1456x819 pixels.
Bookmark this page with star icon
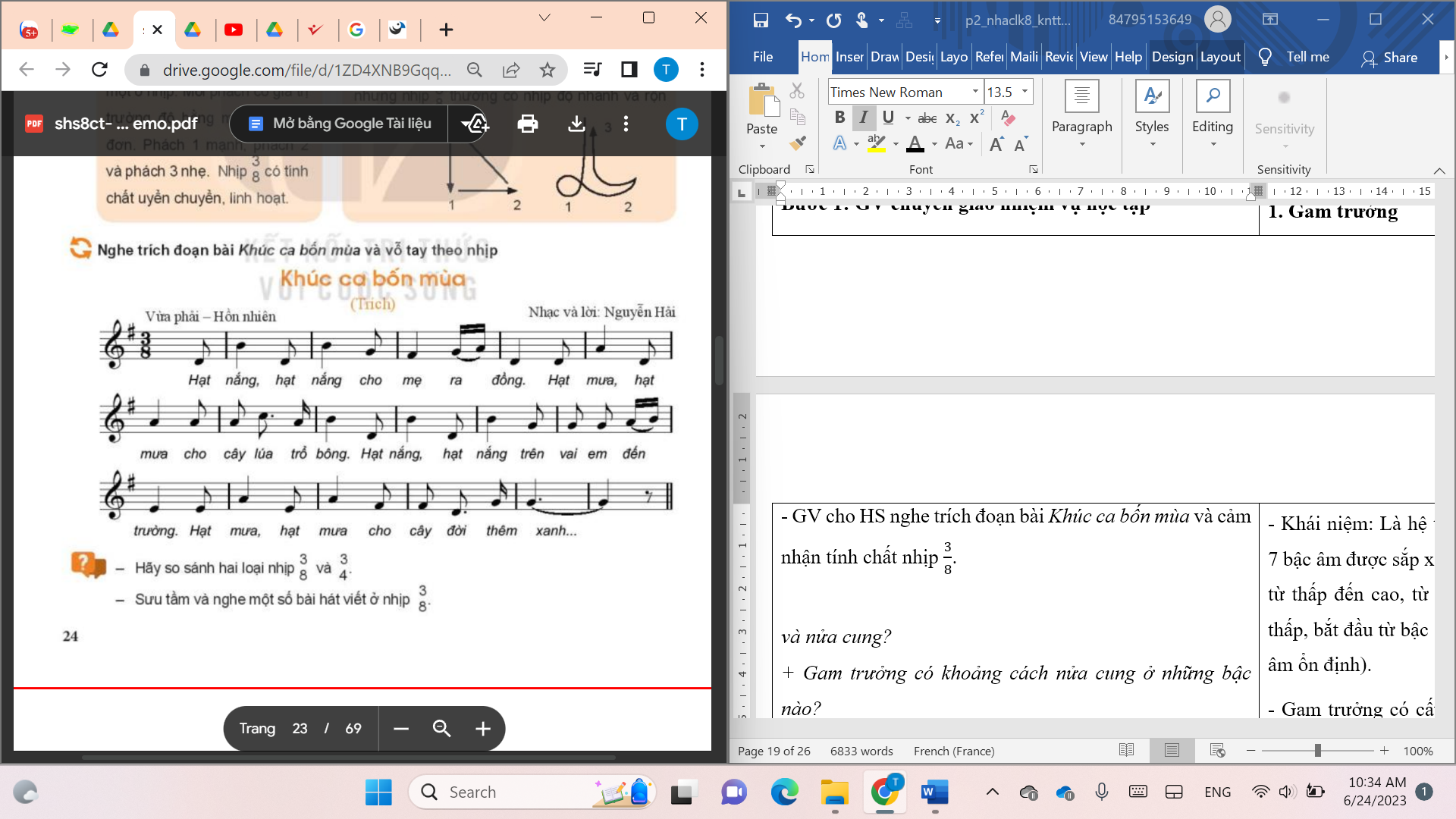click(x=548, y=70)
